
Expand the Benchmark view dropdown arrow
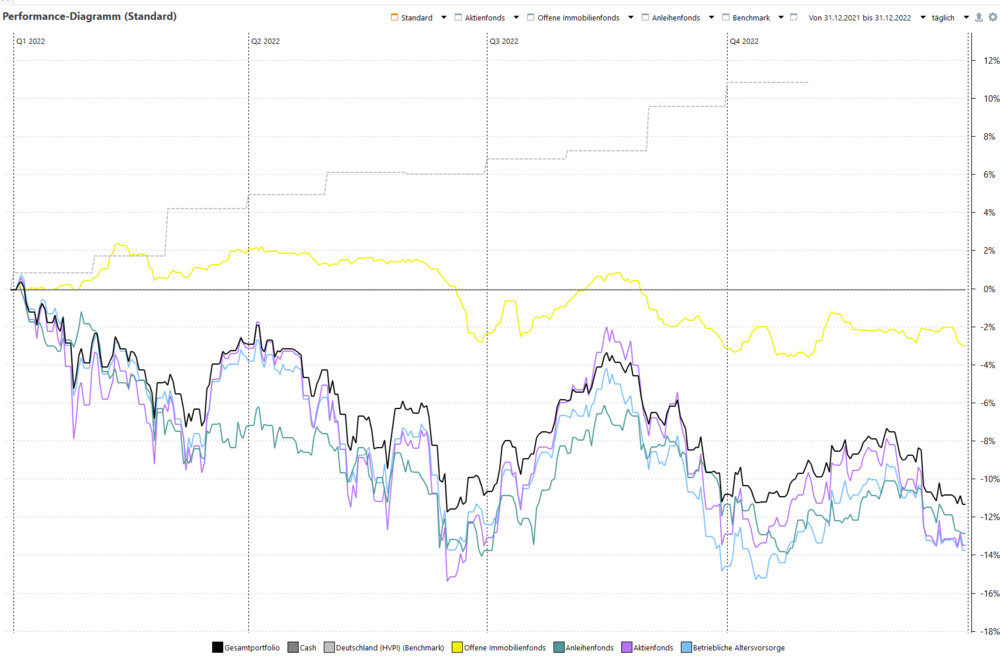click(x=781, y=18)
